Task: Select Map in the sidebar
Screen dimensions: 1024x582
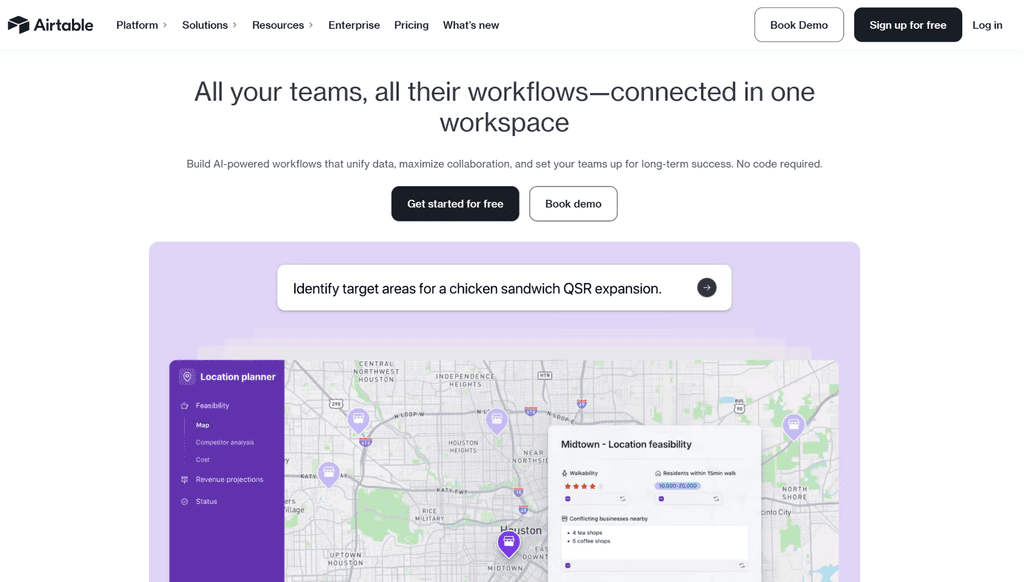Action: tap(202, 425)
